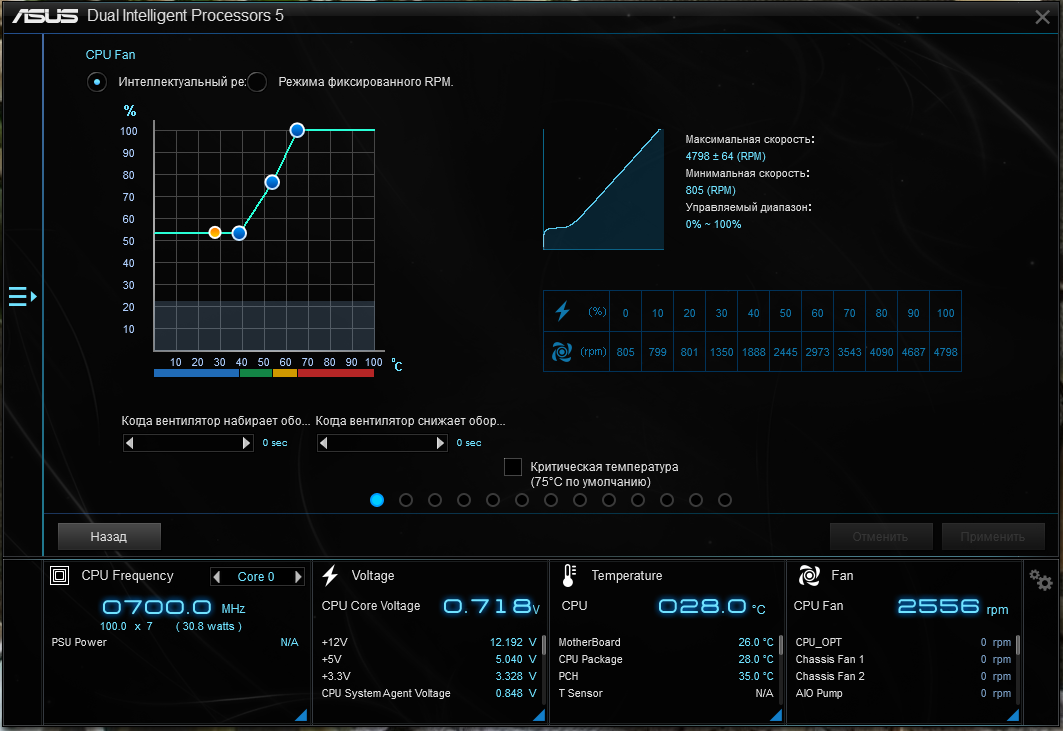Go to last page dot
This screenshot has width=1063, height=731.
(725, 500)
